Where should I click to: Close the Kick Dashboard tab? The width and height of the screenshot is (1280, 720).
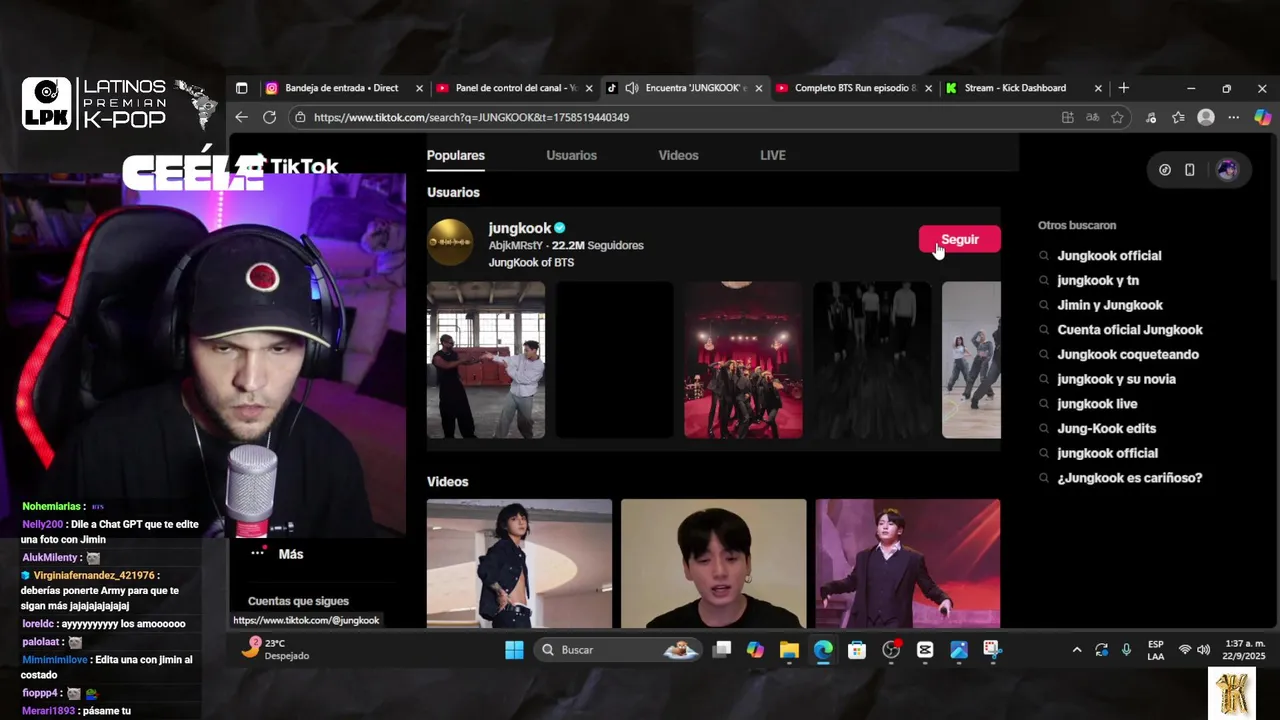click(x=1098, y=88)
